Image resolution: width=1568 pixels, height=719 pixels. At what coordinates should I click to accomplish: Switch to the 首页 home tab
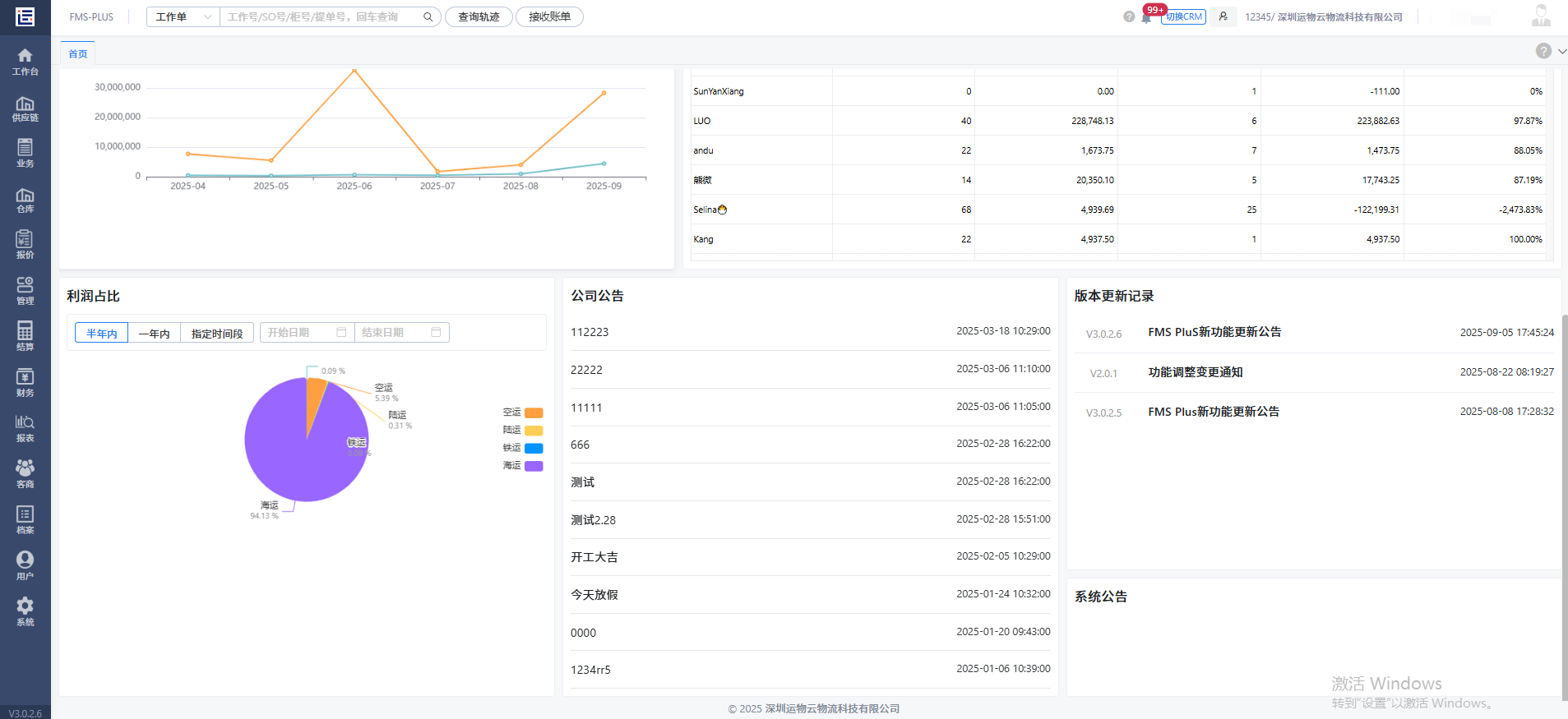(78, 54)
